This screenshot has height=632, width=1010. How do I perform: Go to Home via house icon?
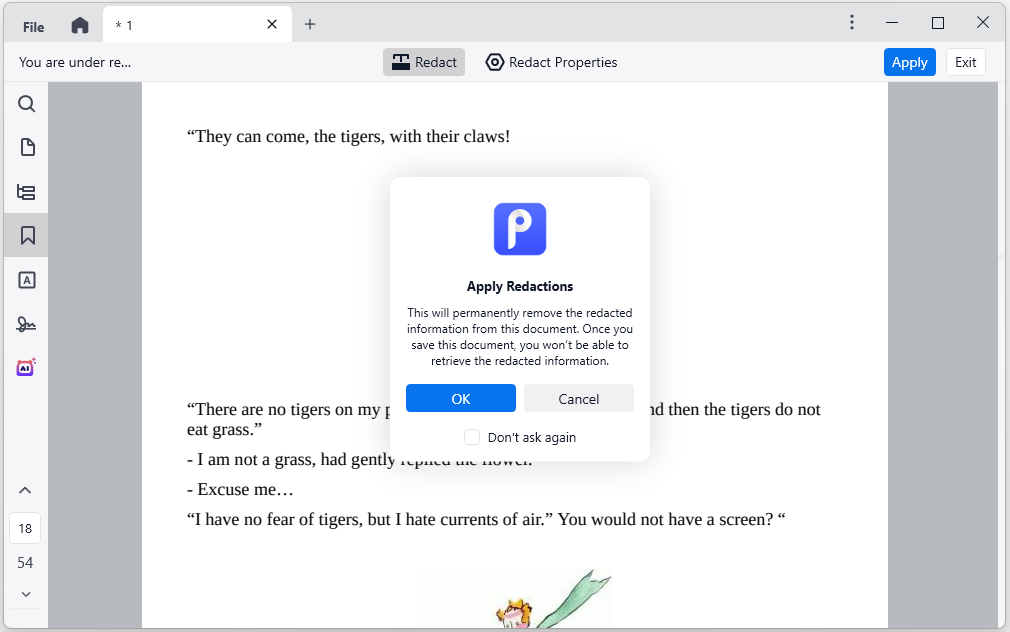pos(80,25)
